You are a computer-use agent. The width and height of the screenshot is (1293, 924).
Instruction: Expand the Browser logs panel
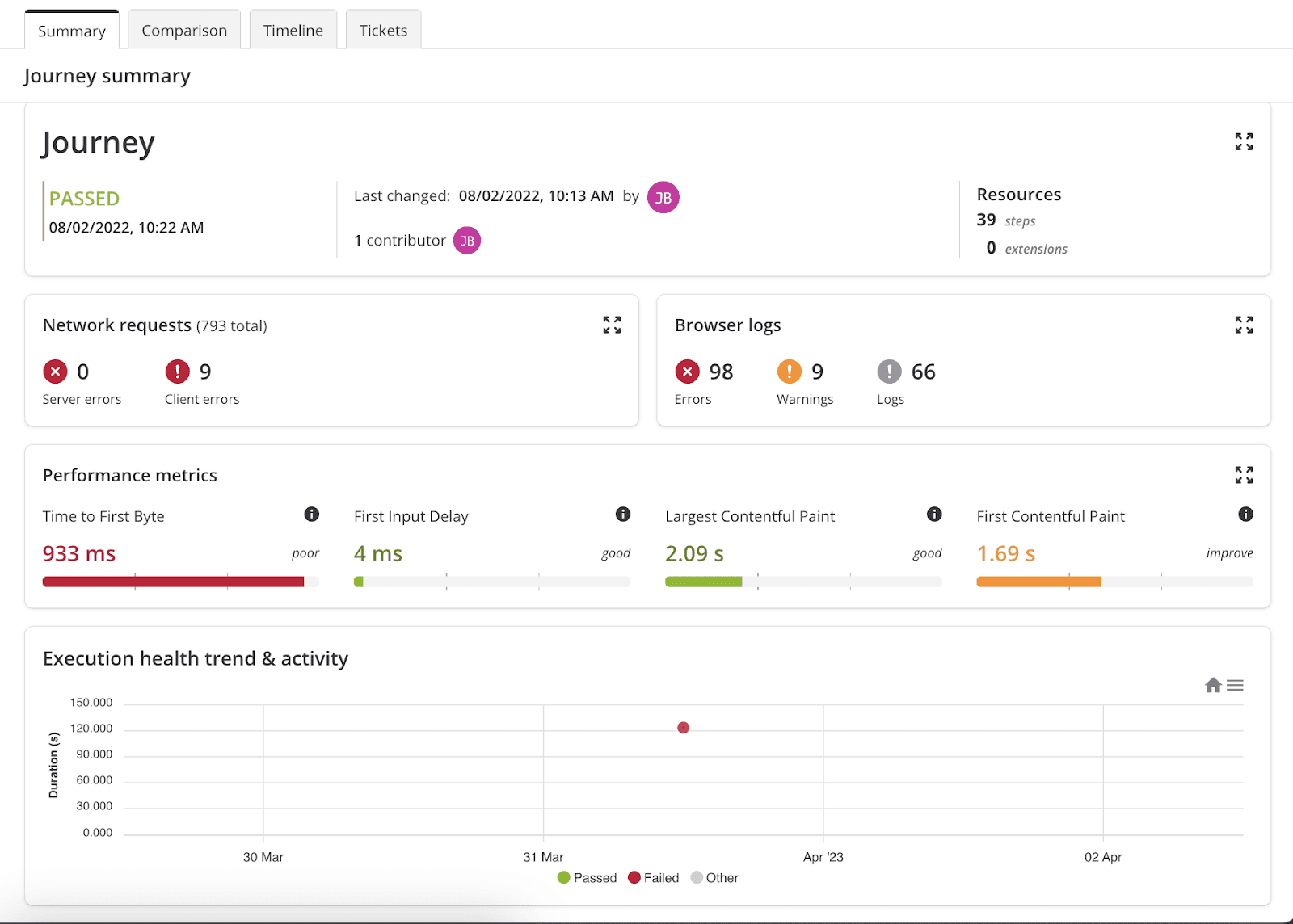[x=1244, y=325]
